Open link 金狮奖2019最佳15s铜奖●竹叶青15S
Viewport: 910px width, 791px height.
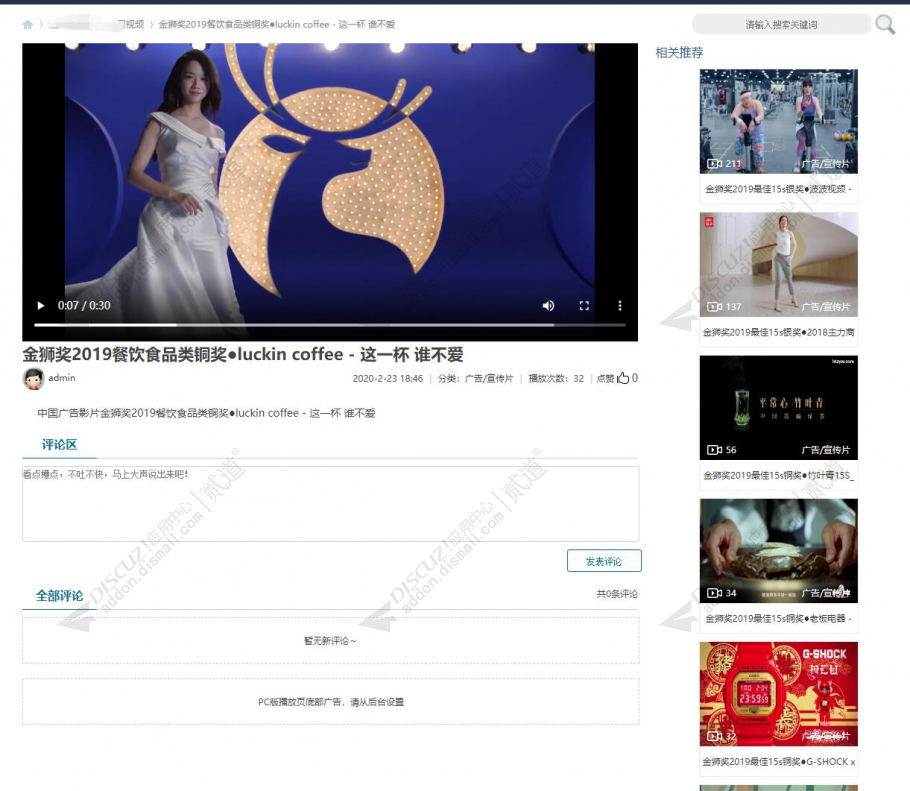click(x=778, y=475)
